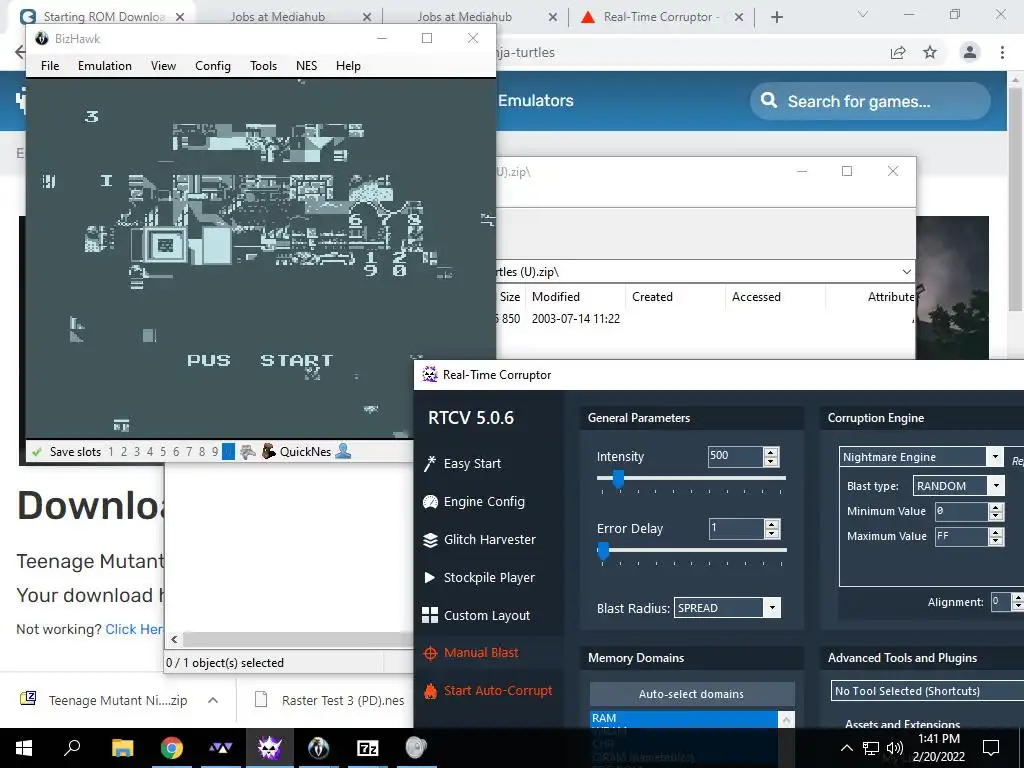This screenshot has height=768, width=1024.
Task: Sort by Accessed column in 7-Zip
Action: coord(775,296)
